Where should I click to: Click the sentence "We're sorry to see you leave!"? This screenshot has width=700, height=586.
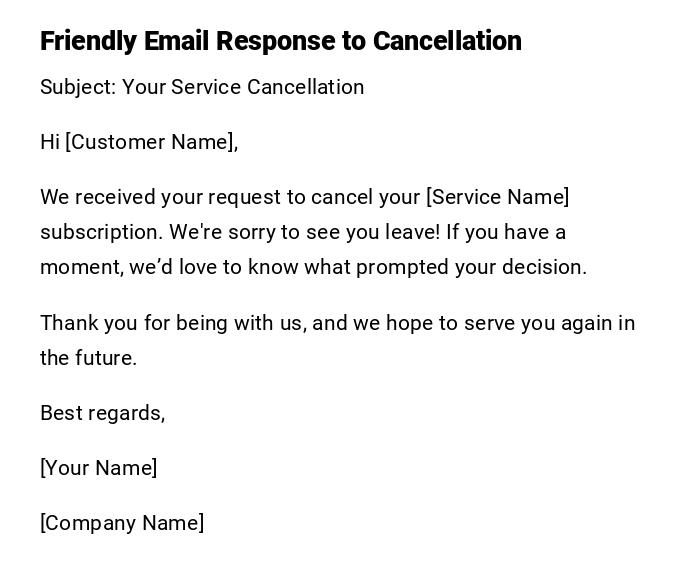coord(304,232)
